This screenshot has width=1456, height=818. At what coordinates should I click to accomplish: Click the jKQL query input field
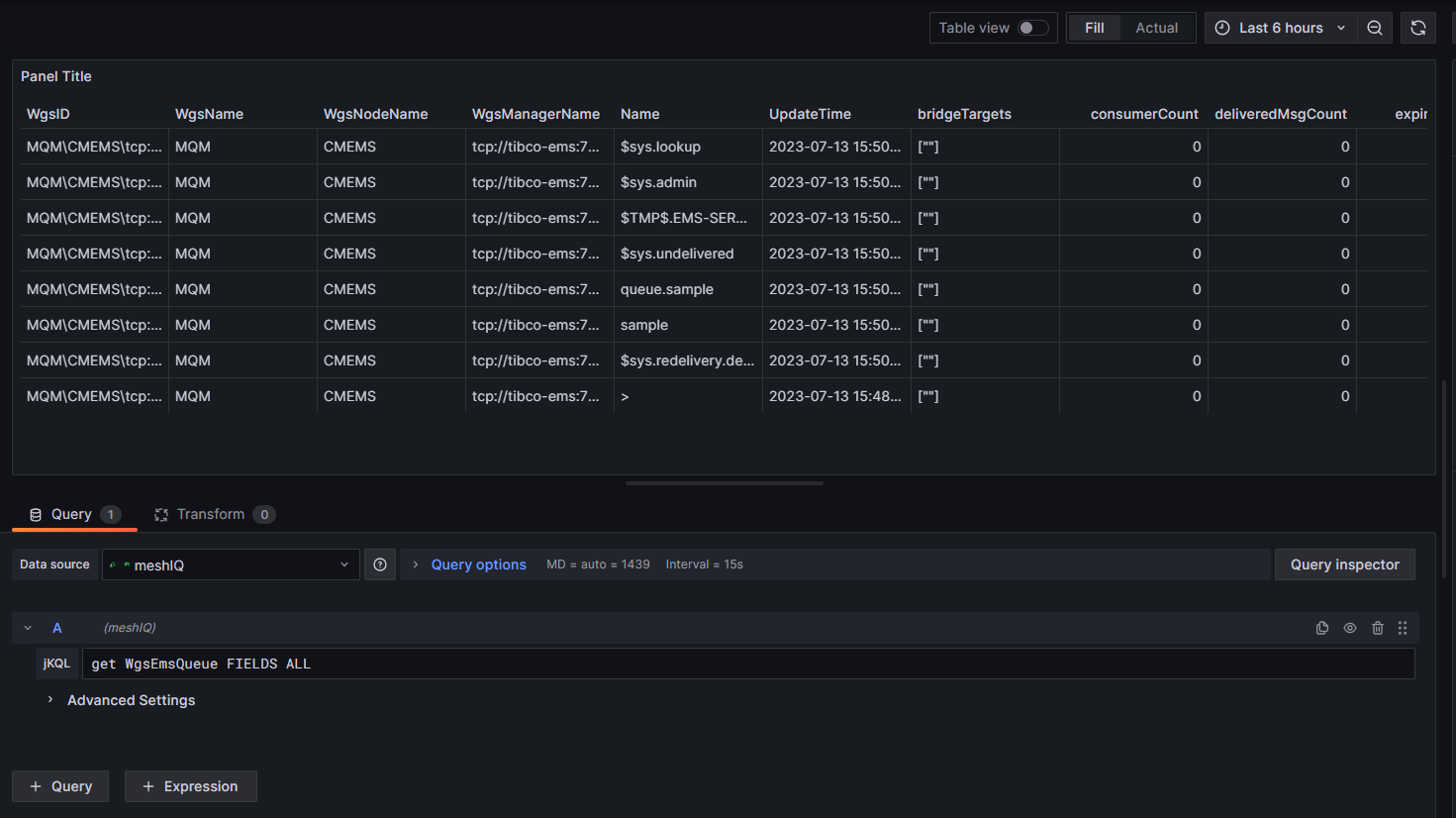pos(748,664)
